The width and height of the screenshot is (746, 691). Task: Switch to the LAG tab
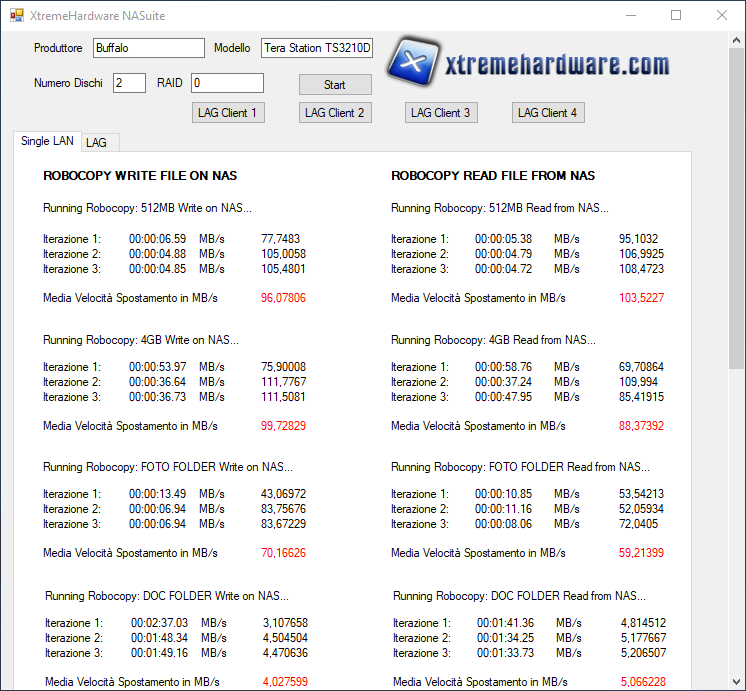click(x=96, y=143)
